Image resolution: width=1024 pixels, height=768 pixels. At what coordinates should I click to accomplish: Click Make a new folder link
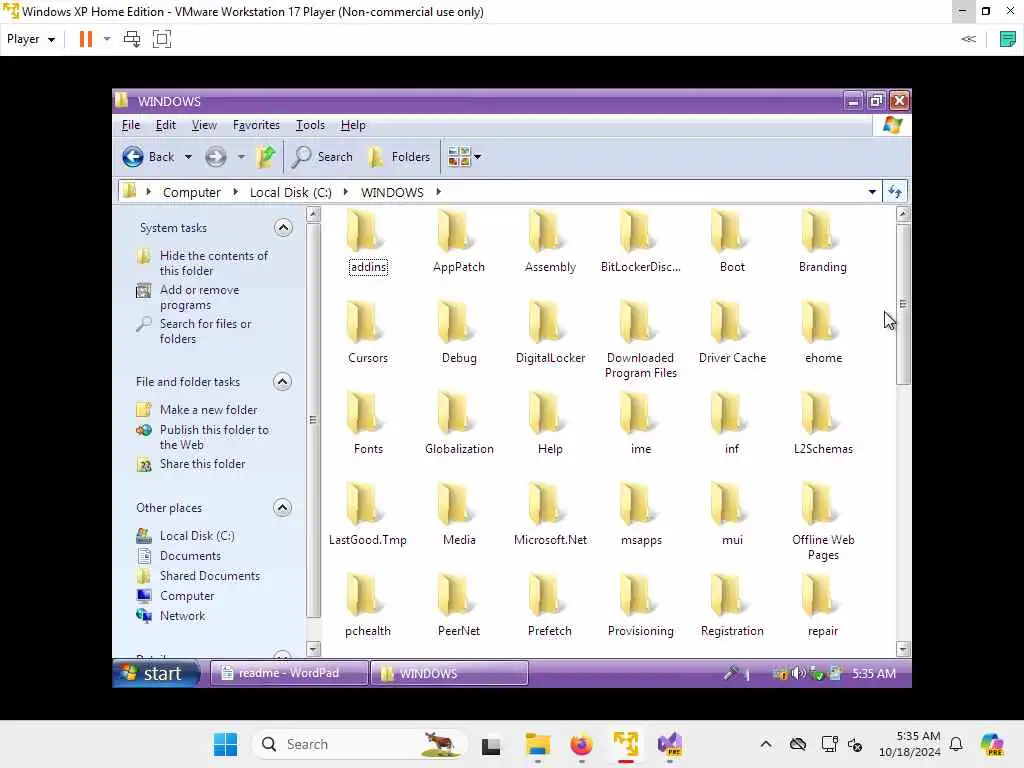(208, 409)
